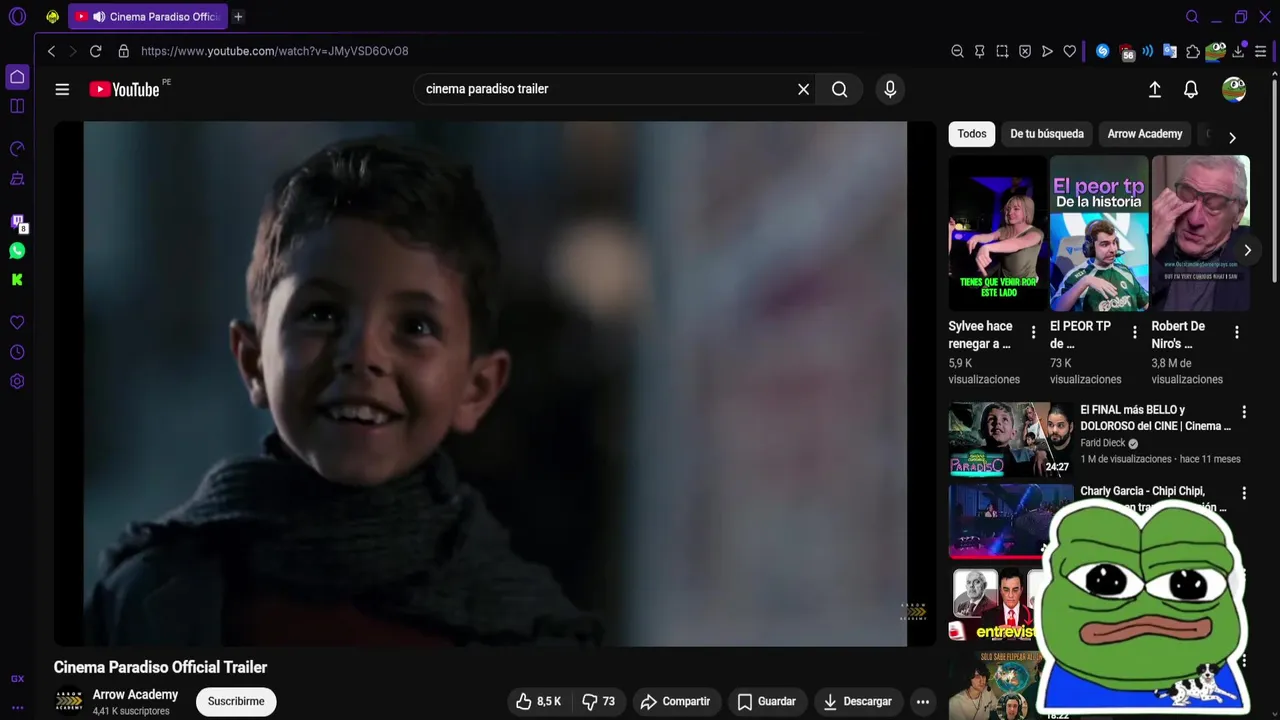
Task: Open options for Robert De Niro short
Action: (1236, 332)
